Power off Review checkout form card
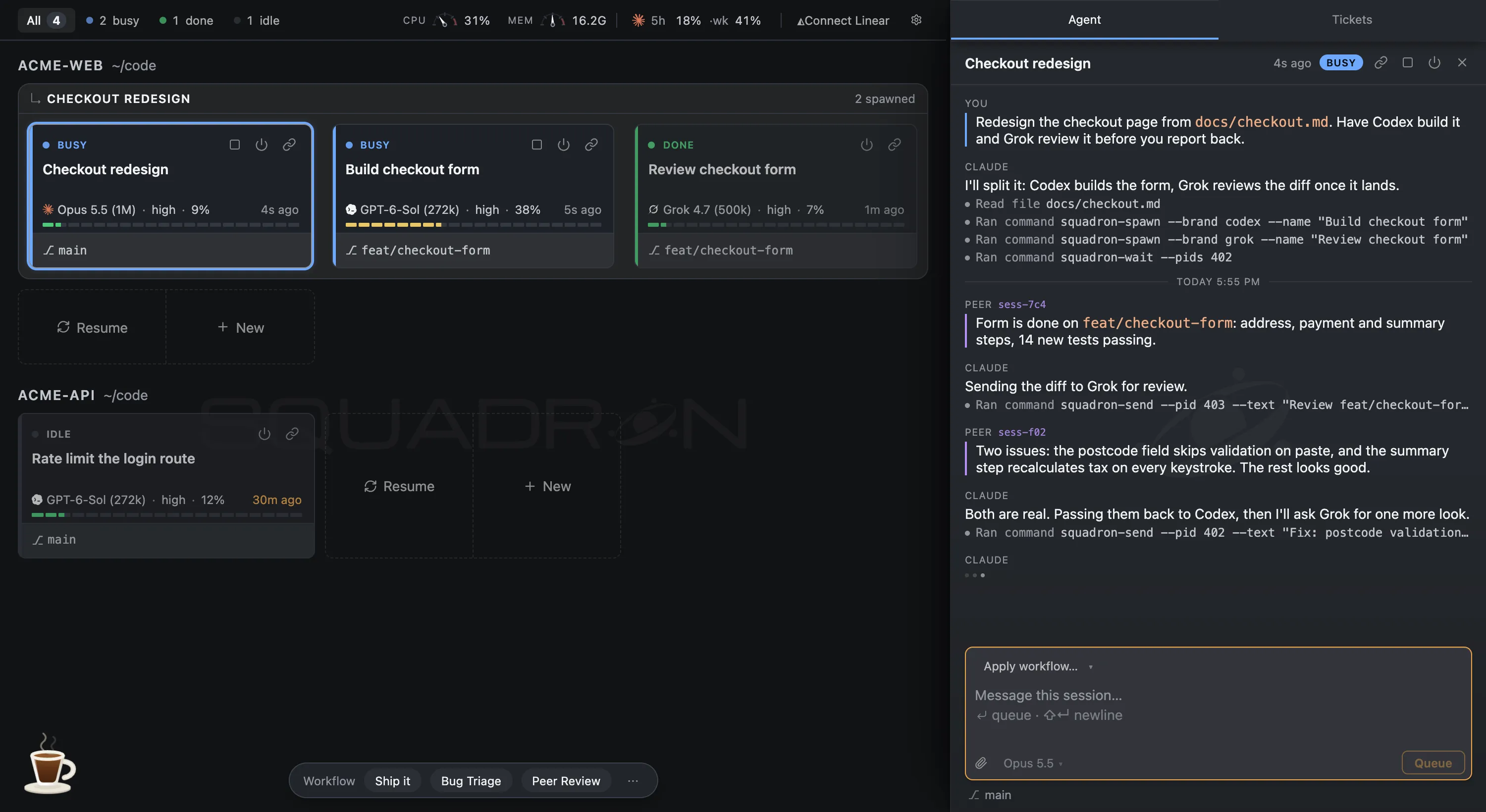This screenshot has width=1486, height=812. [866, 145]
